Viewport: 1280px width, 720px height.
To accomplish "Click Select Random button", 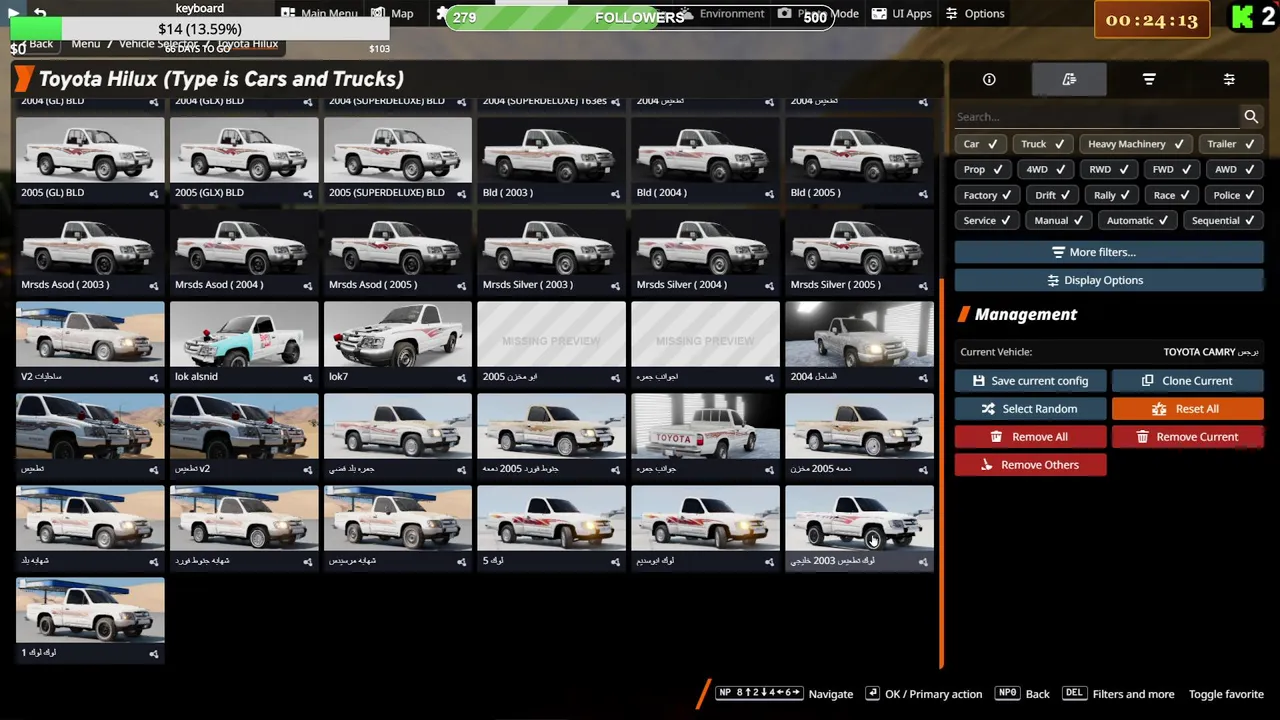I will tap(1030, 409).
